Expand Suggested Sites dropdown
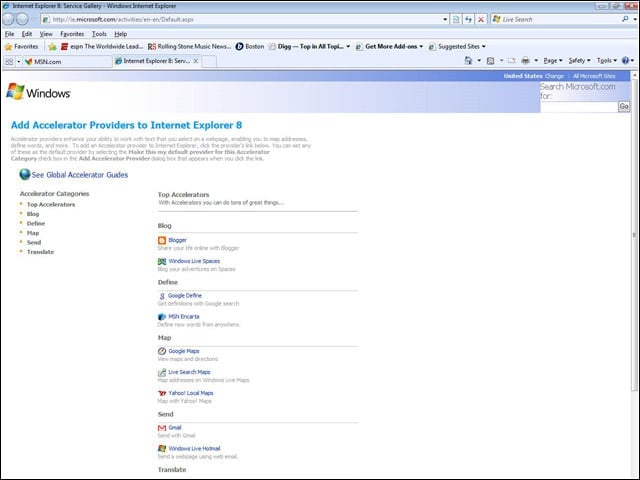Image resolution: width=640 pixels, height=480 pixels. point(484,47)
